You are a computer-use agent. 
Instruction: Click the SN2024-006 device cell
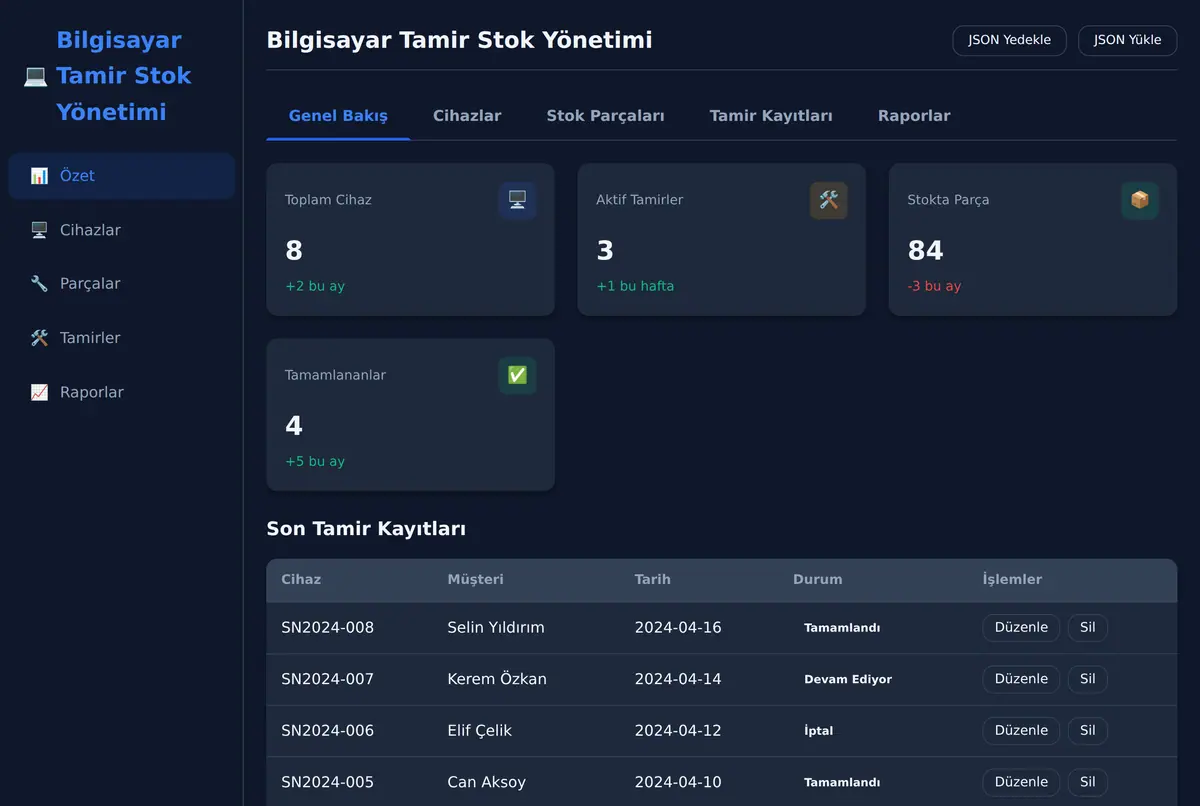327,731
